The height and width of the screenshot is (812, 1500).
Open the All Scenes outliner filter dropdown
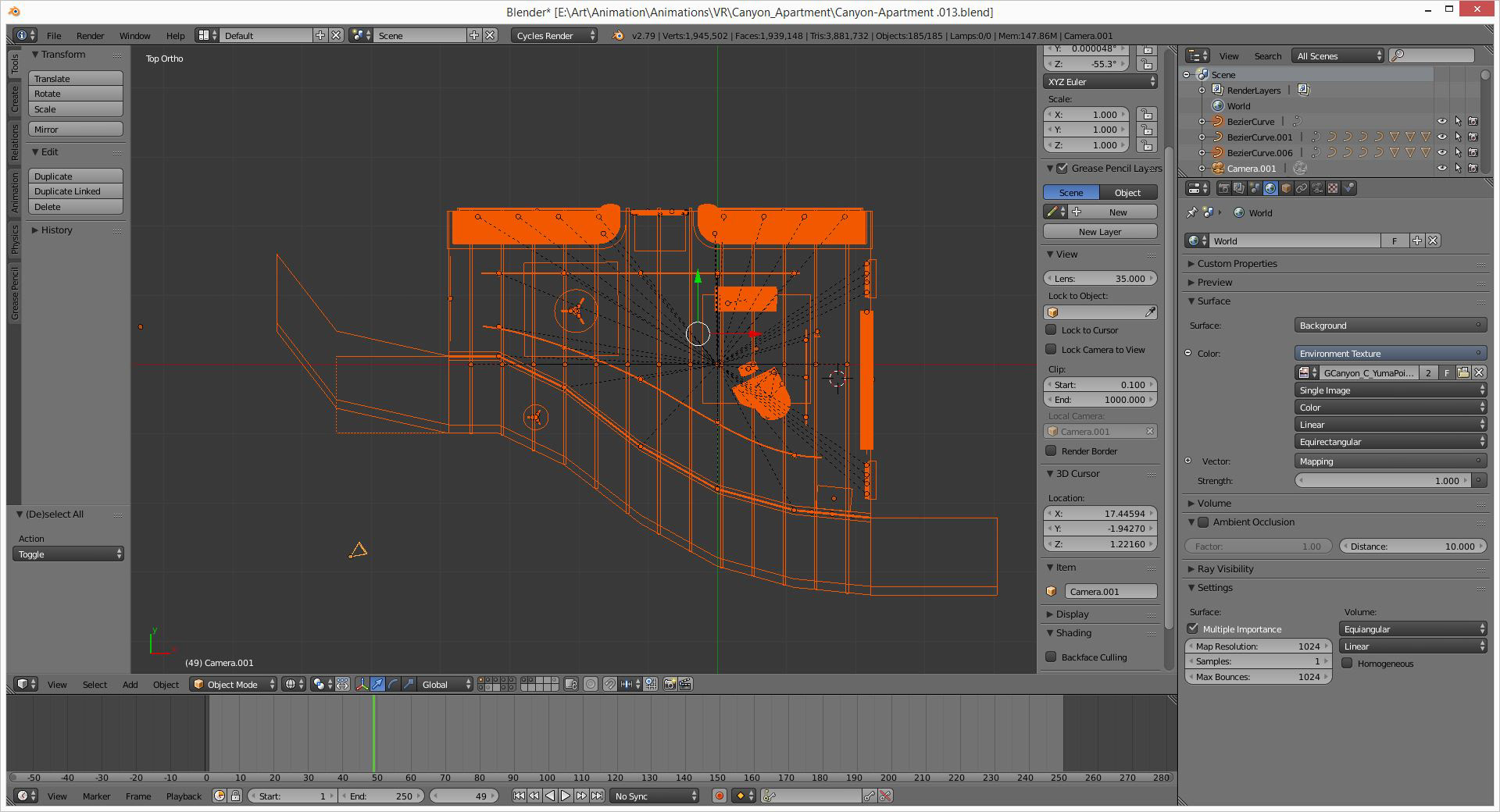[1339, 56]
